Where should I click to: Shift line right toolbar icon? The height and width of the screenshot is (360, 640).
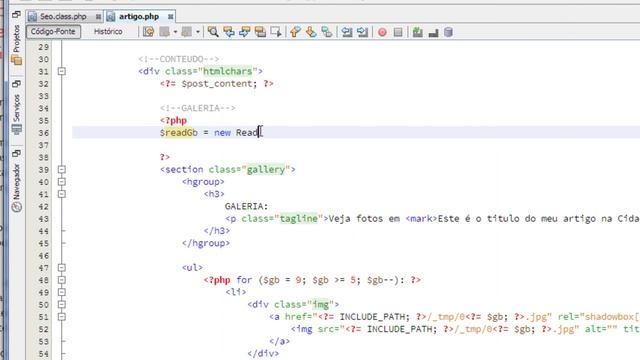(362, 32)
